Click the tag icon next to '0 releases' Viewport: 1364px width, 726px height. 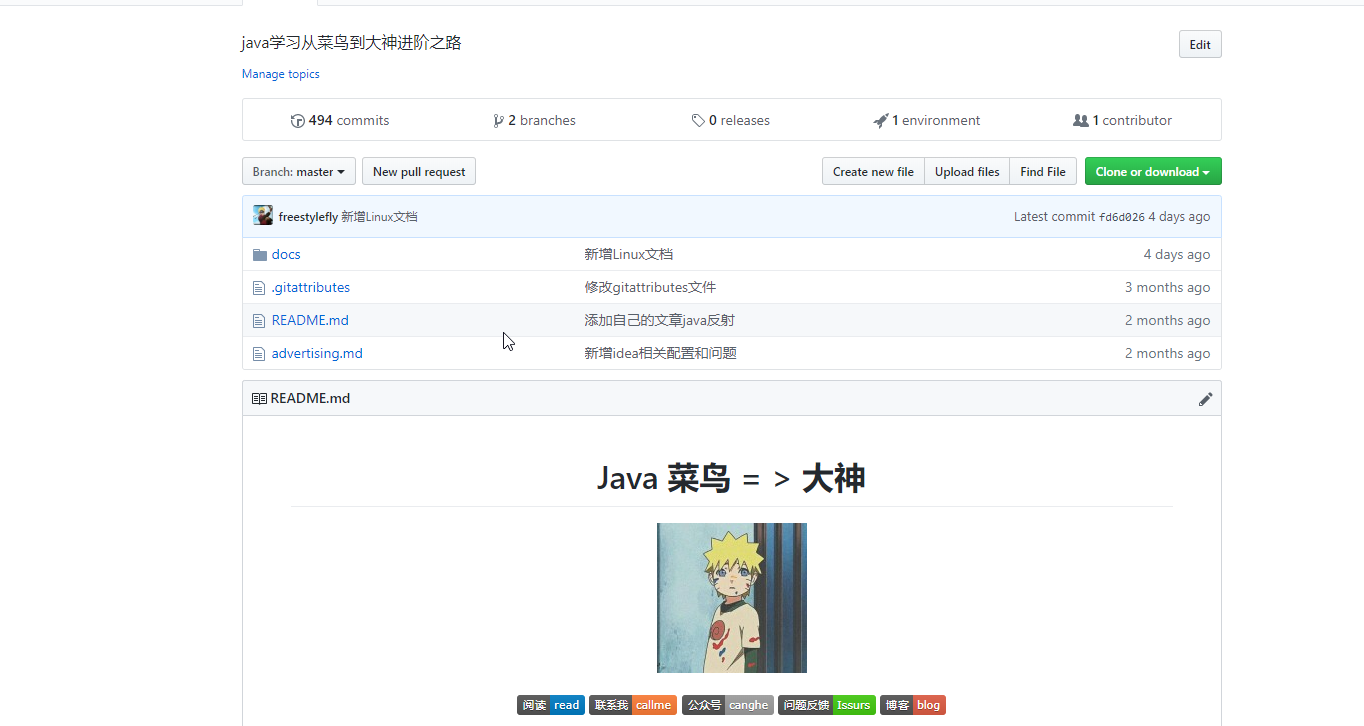[x=698, y=120]
